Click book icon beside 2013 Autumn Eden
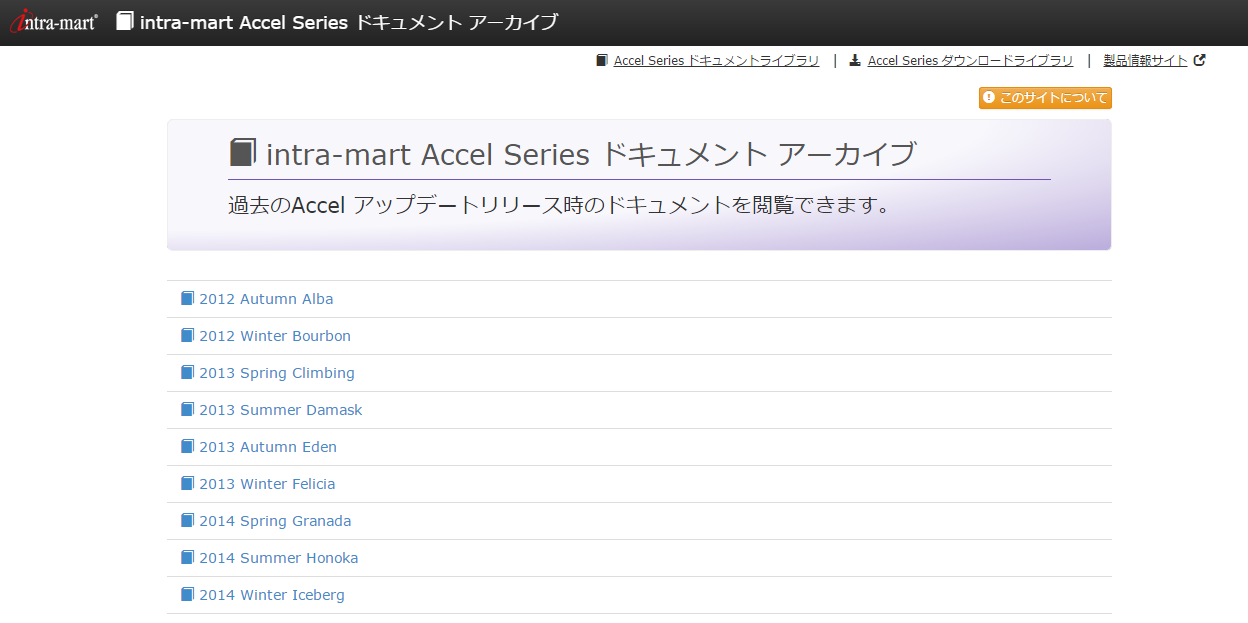Screen dimensions: 1248x623 (187, 446)
